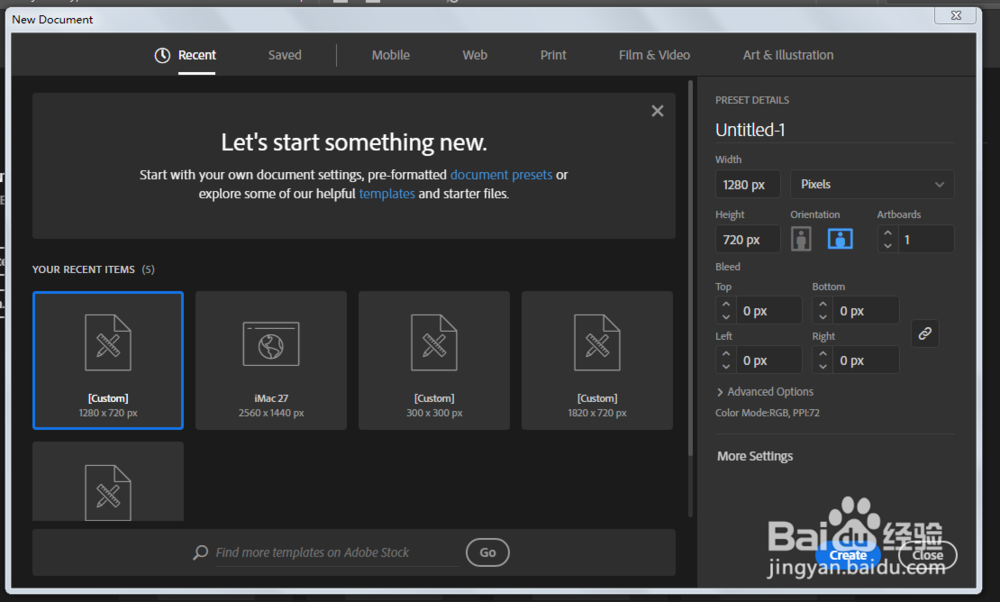The image size is (1000, 602).
Task: Open the Pixels units dropdown
Action: click(x=872, y=184)
